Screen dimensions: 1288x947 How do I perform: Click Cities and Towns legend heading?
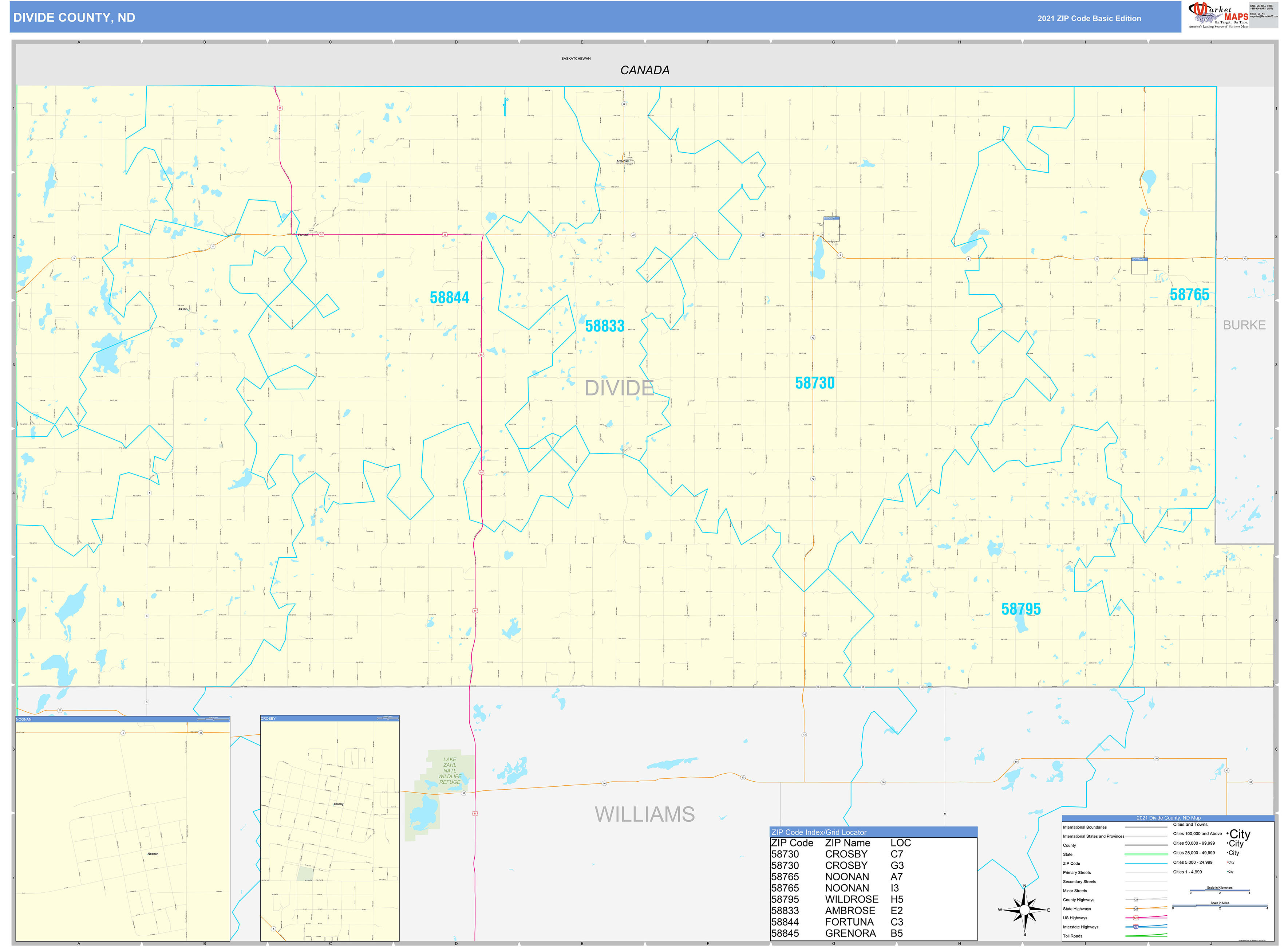(x=1190, y=824)
